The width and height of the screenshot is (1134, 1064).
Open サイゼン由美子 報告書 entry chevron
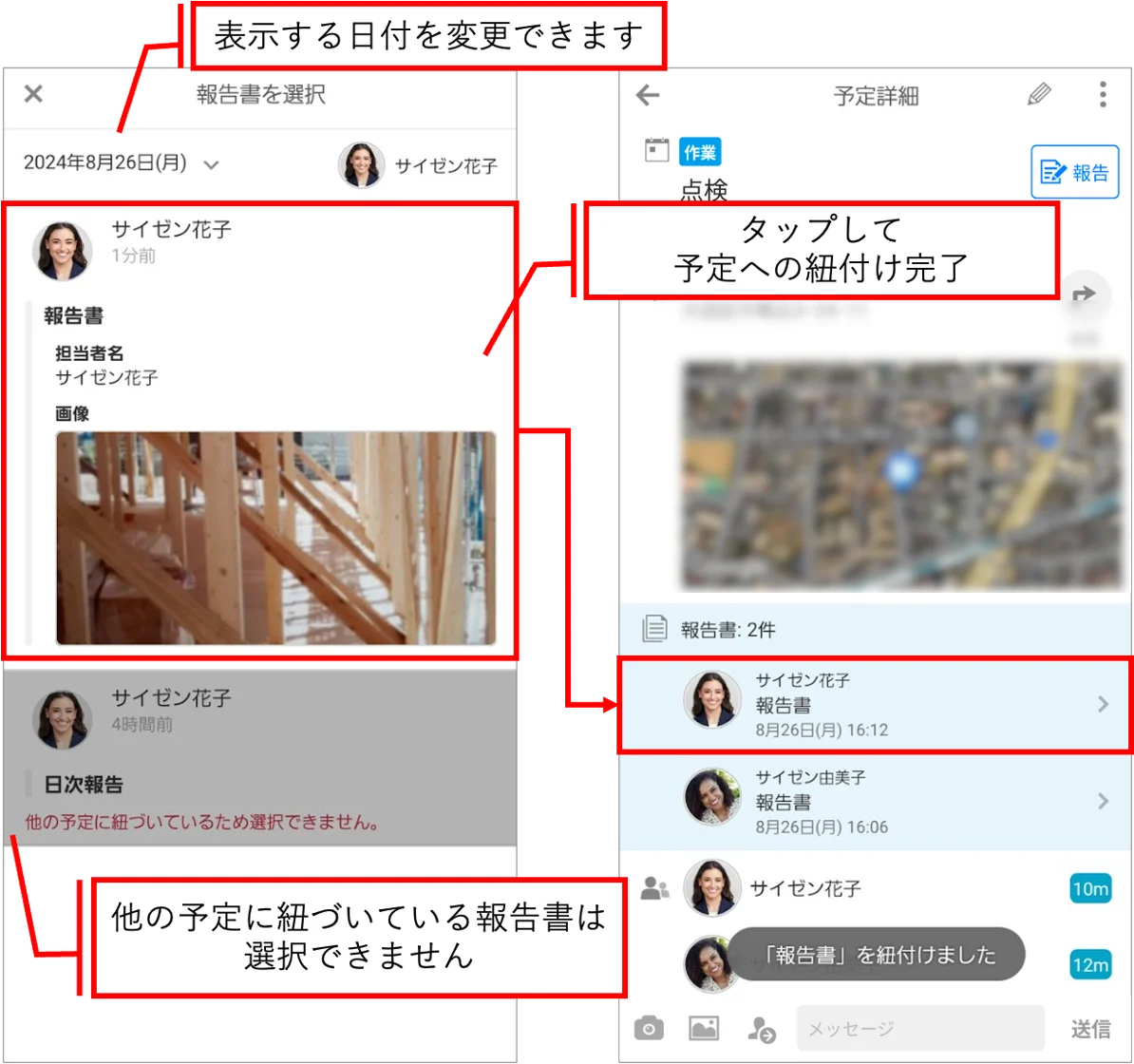(1102, 801)
